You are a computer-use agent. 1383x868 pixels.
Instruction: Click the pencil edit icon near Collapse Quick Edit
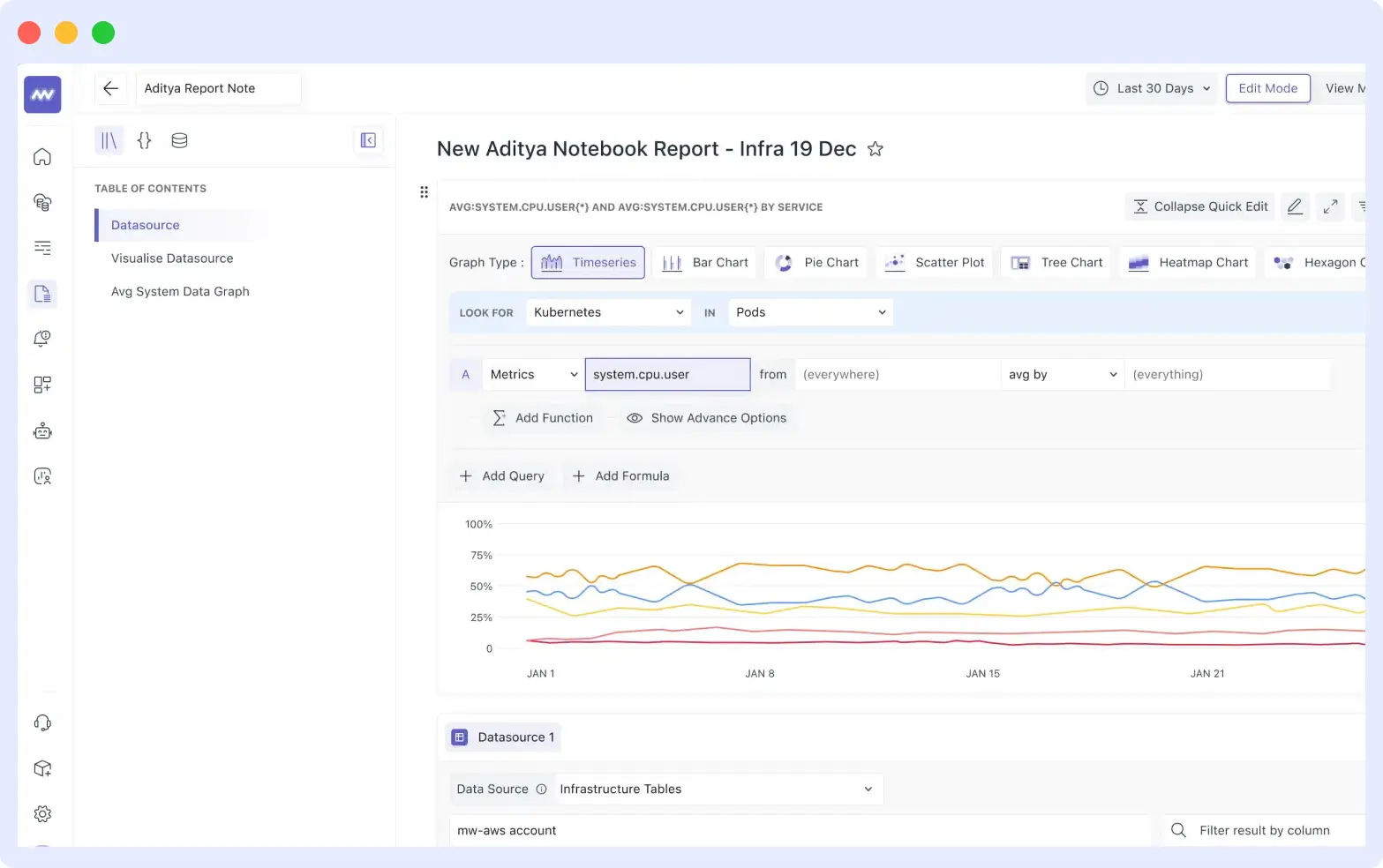(1295, 206)
